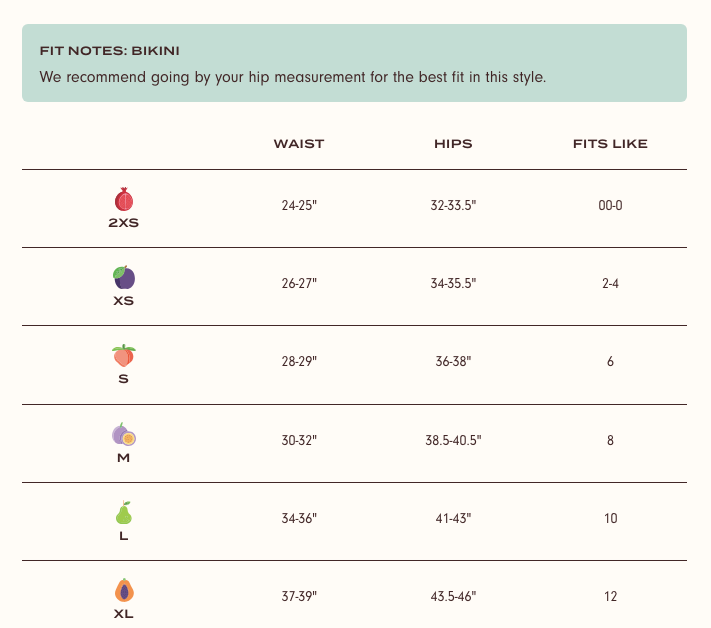Screen dimensions: 711x628
Task: Click the pomegranate icon for 2XS
Action: pos(124,199)
